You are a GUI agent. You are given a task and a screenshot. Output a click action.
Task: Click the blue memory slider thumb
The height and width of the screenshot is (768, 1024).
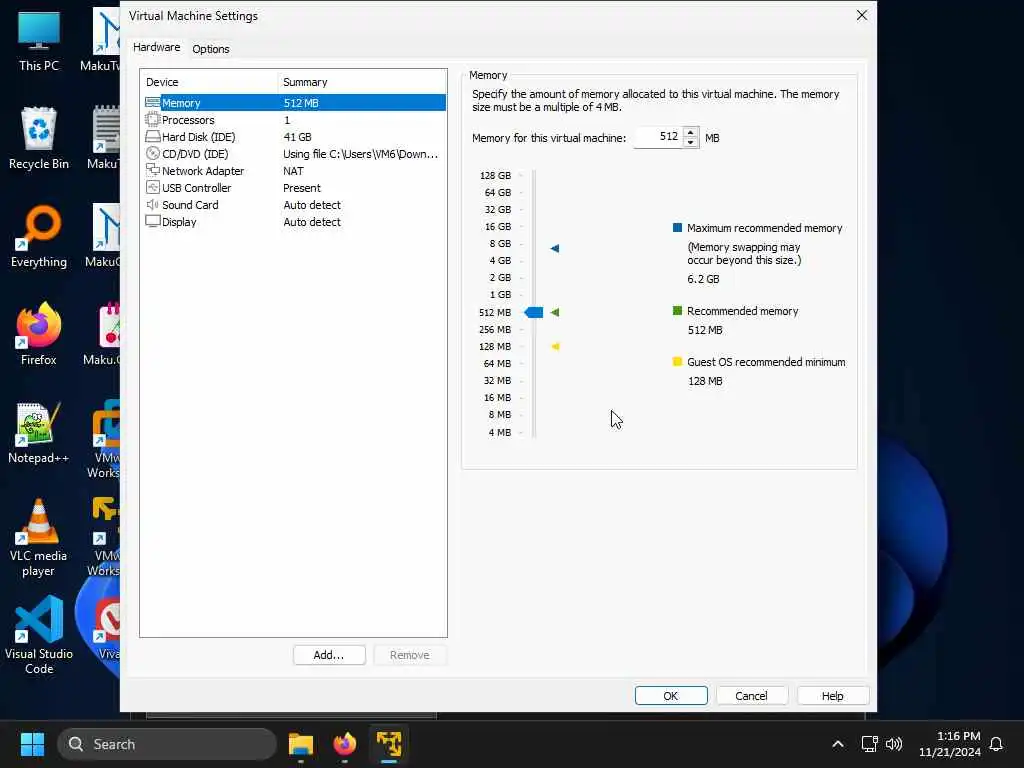pos(534,312)
